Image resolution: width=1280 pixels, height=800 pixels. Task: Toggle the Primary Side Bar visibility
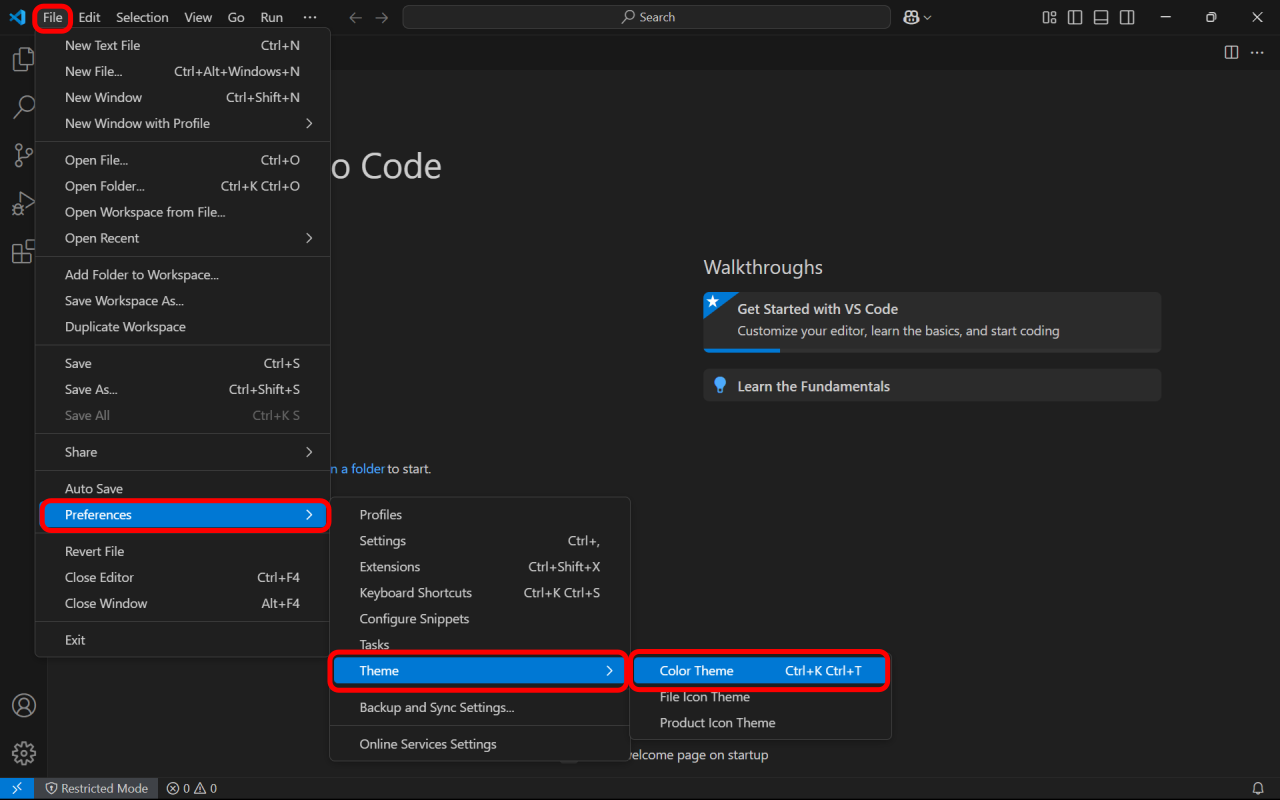1074,17
